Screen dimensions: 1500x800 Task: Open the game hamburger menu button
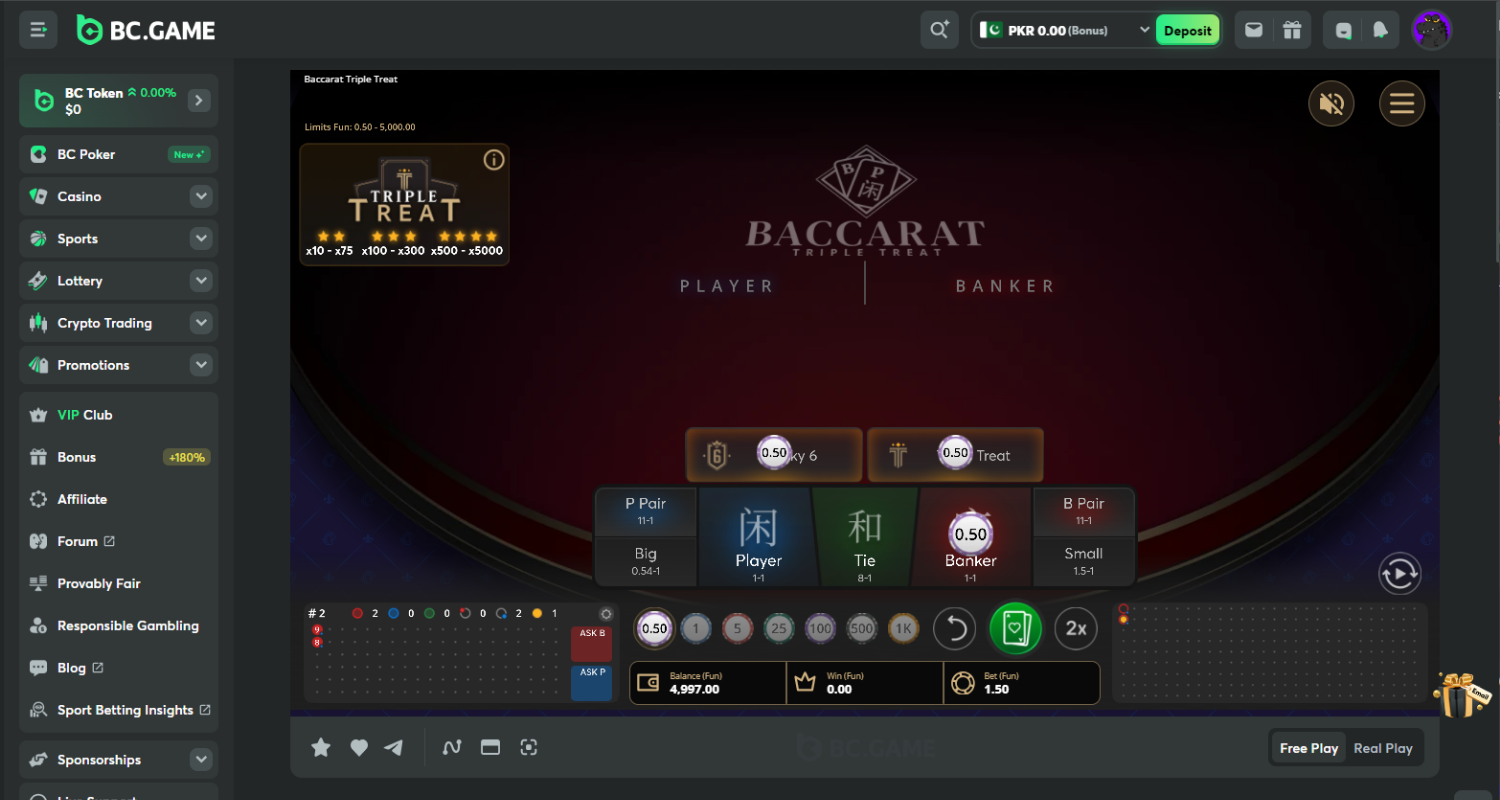(x=1402, y=103)
